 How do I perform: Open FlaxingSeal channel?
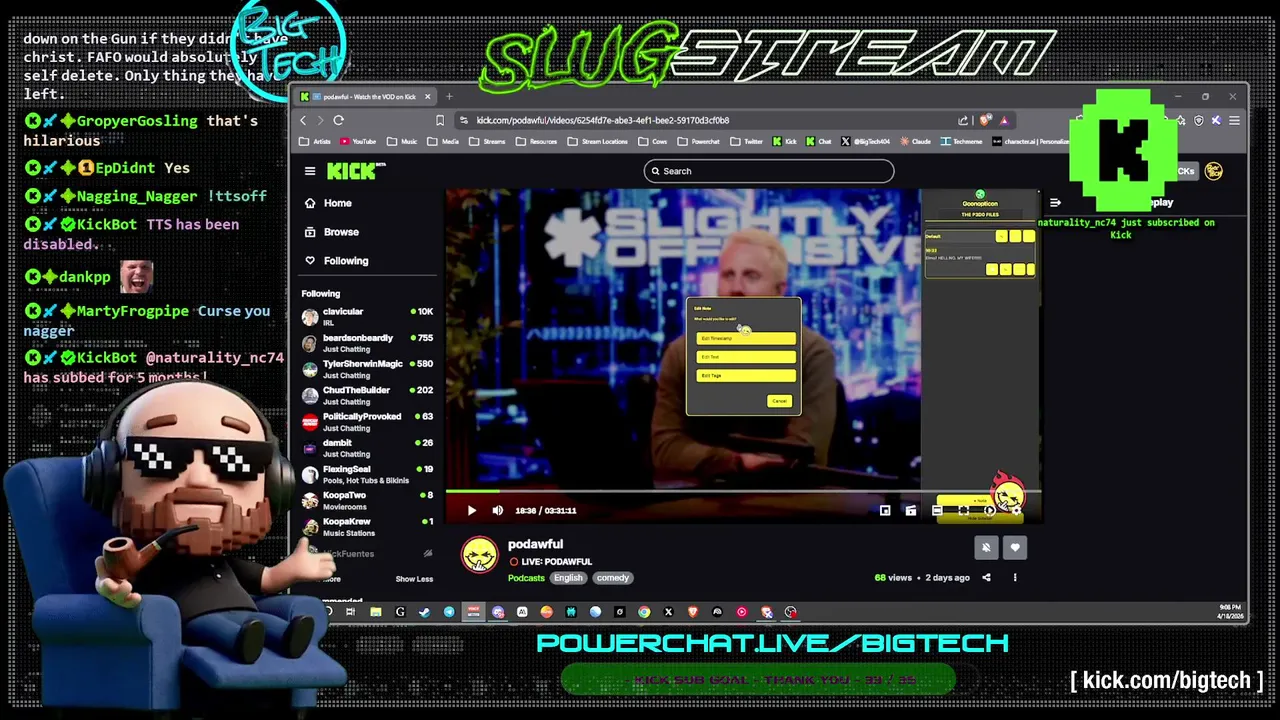tap(368, 474)
